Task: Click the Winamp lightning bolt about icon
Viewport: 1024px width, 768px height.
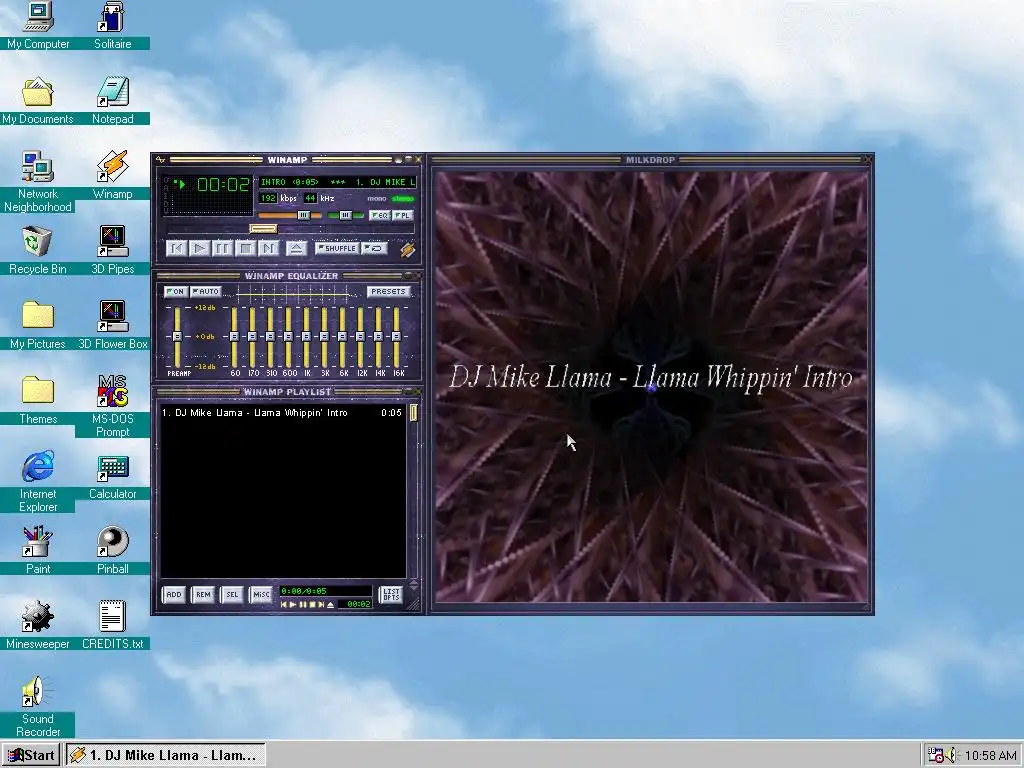Action: coord(407,249)
